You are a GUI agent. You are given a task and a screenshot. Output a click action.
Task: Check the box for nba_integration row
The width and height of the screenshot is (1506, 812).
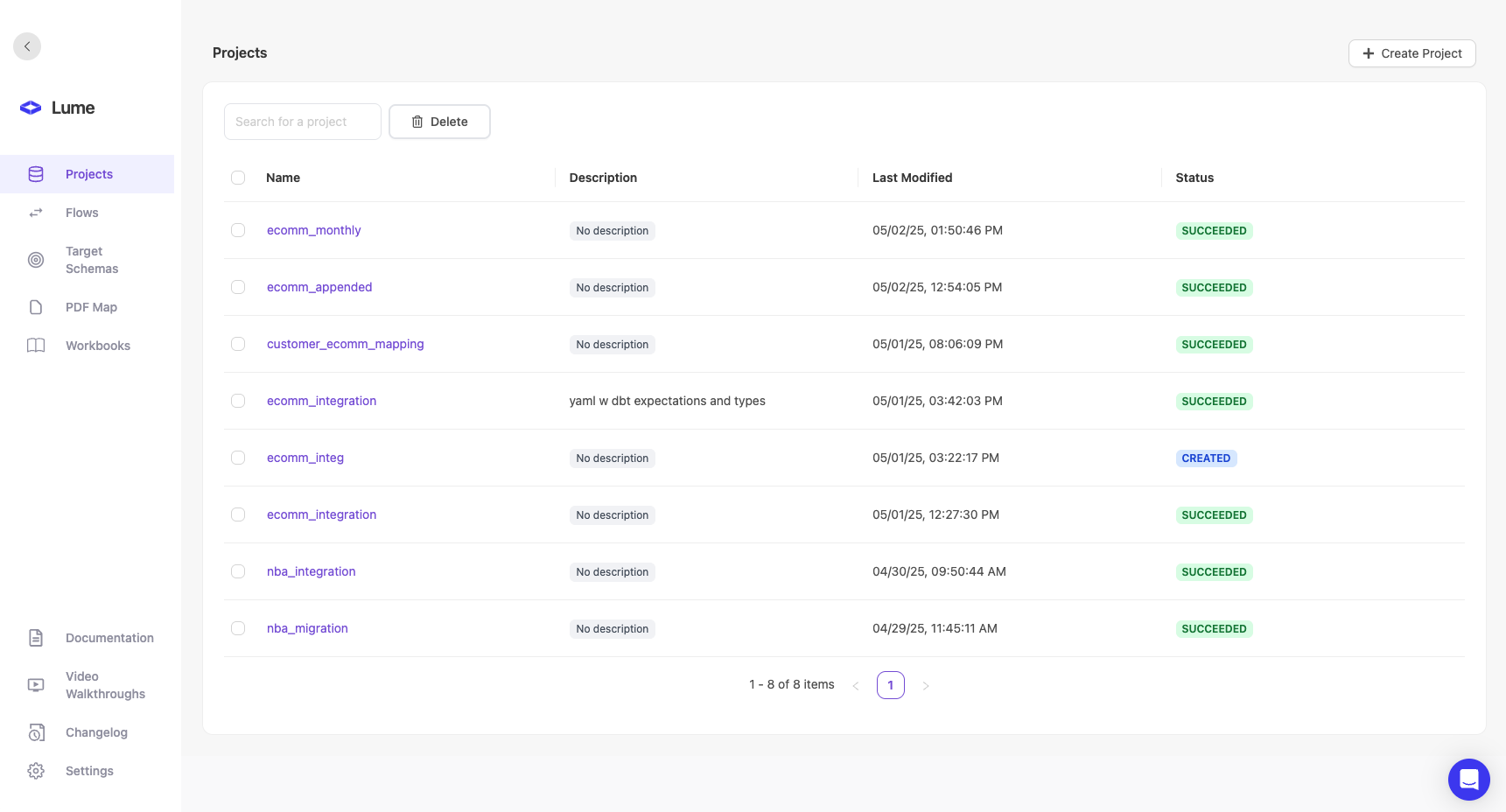pos(238,571)
